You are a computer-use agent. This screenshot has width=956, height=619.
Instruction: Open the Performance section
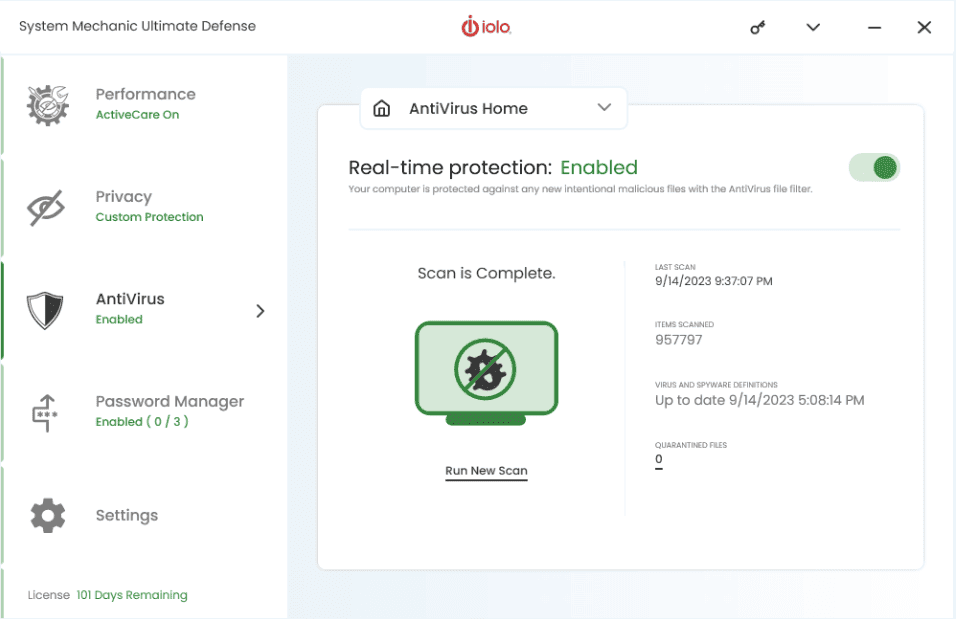(x=145, y=105)
